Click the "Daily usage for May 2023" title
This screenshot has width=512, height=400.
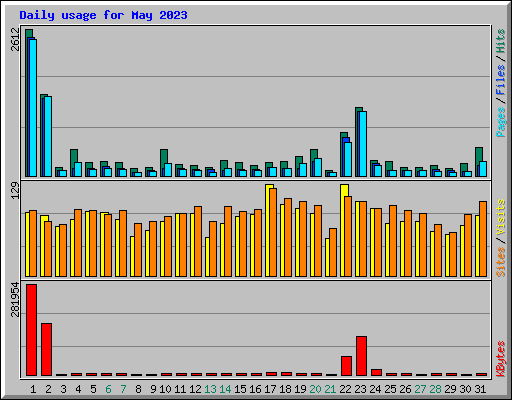(x=103, y=15)
